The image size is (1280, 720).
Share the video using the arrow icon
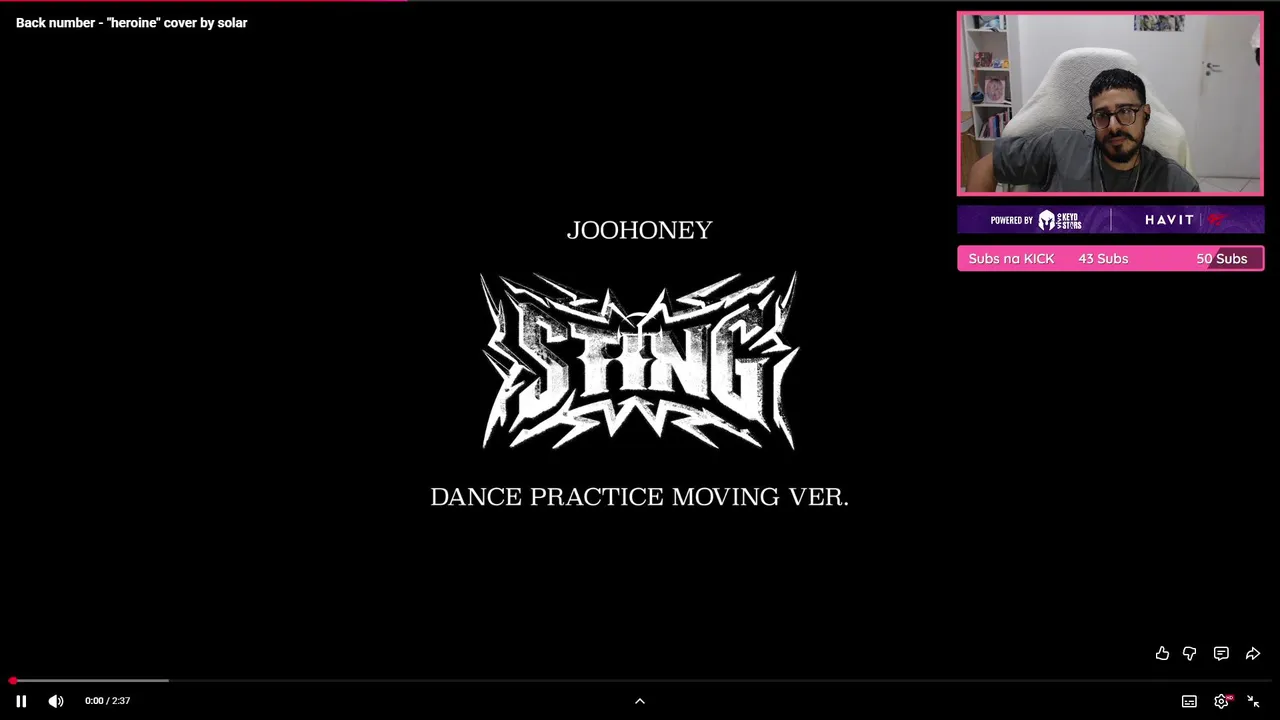1253,653
